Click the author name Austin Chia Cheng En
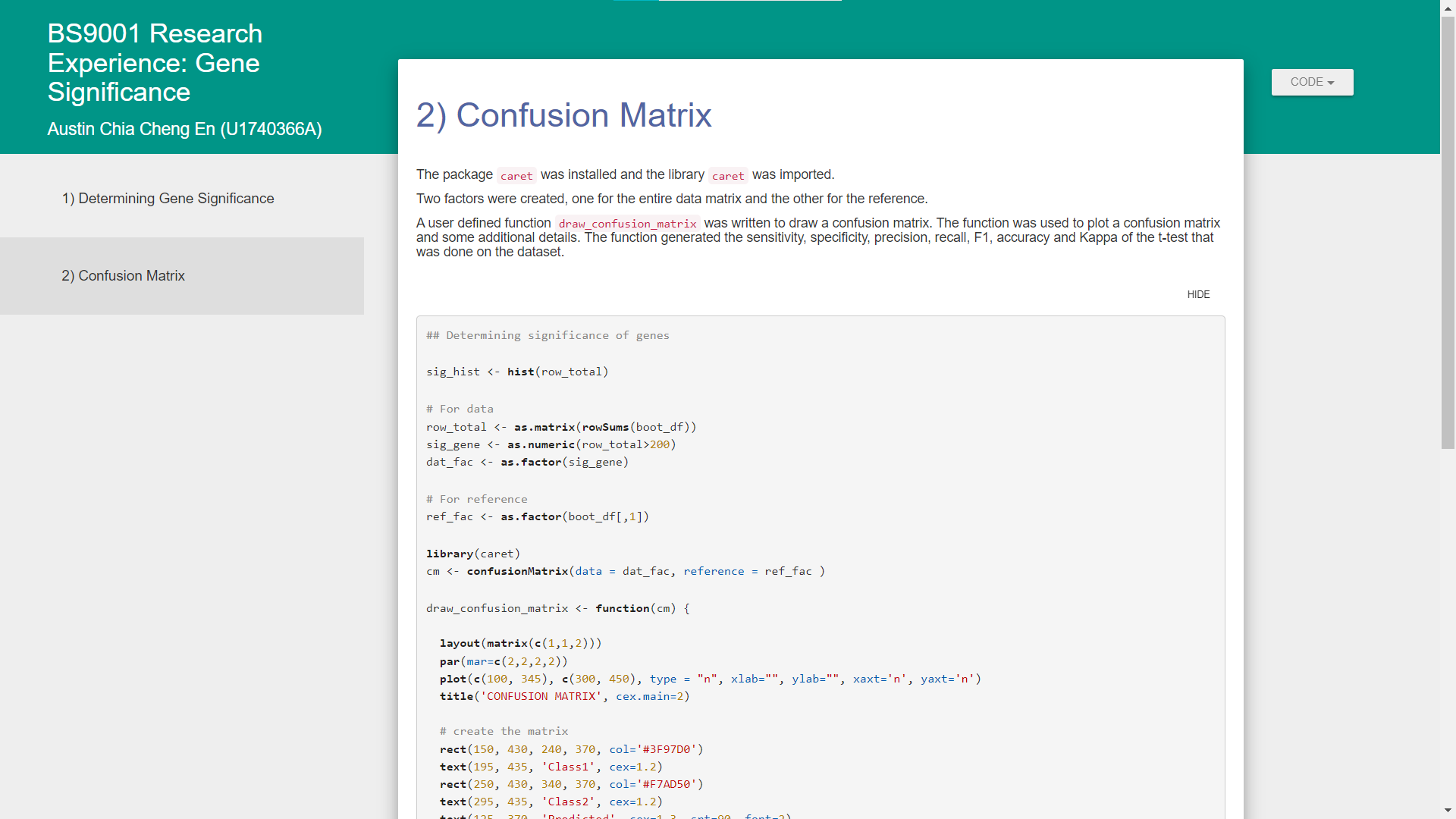This screenshot has width=1456, height=819. point(184,129)
